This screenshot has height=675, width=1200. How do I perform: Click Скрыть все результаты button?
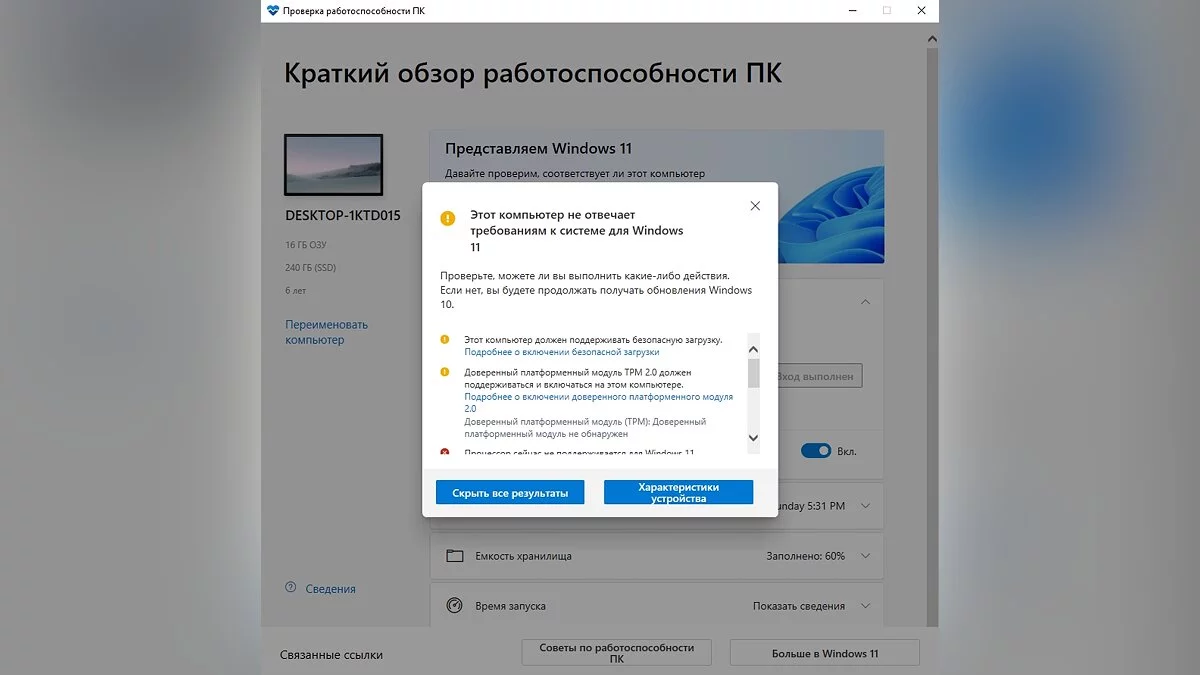point(510,493)
